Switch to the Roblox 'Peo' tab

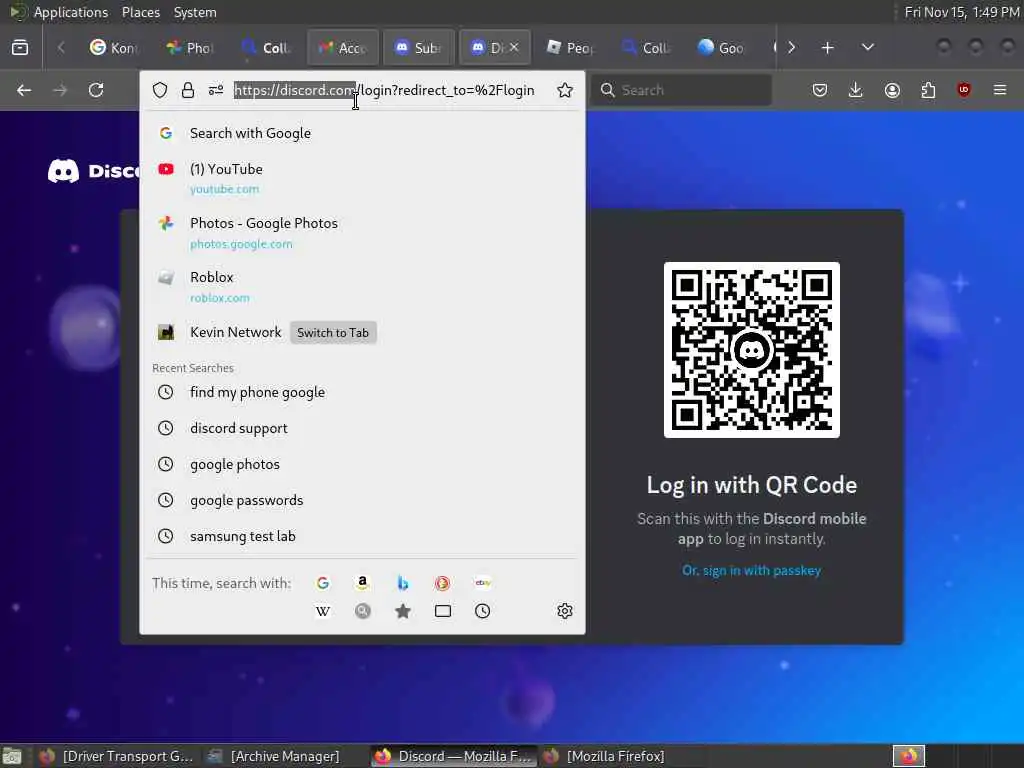(x=571, y=48)
